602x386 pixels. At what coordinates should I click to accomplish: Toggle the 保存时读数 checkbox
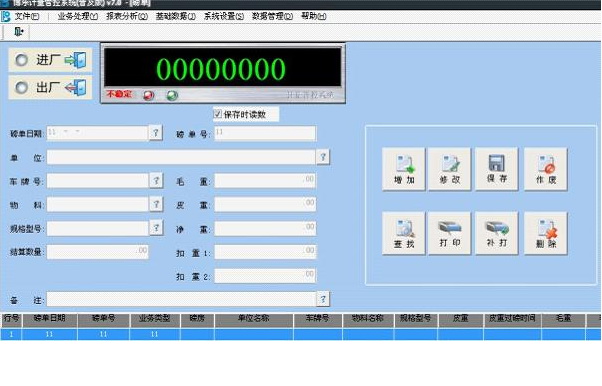click(x=218, y=114)
